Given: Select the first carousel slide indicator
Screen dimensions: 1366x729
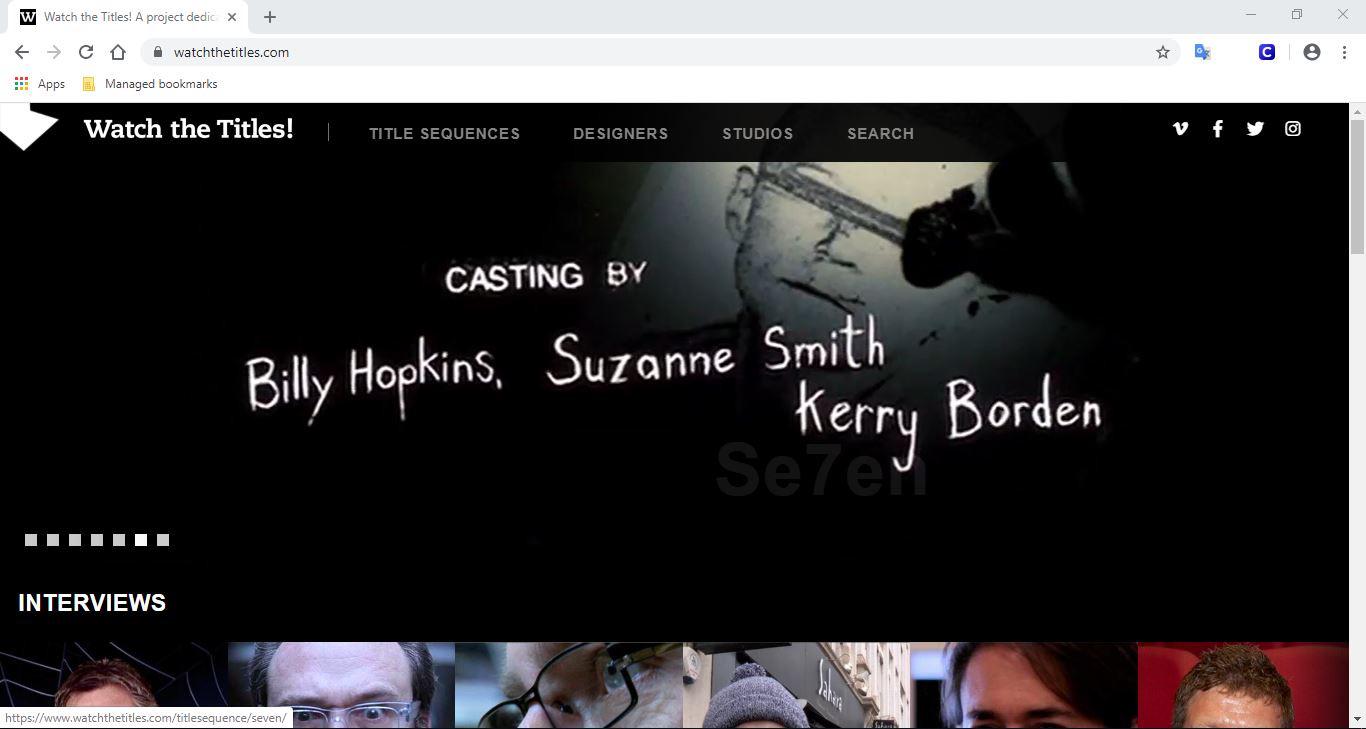Looking at the screenshot, I should tap(31, 540).
